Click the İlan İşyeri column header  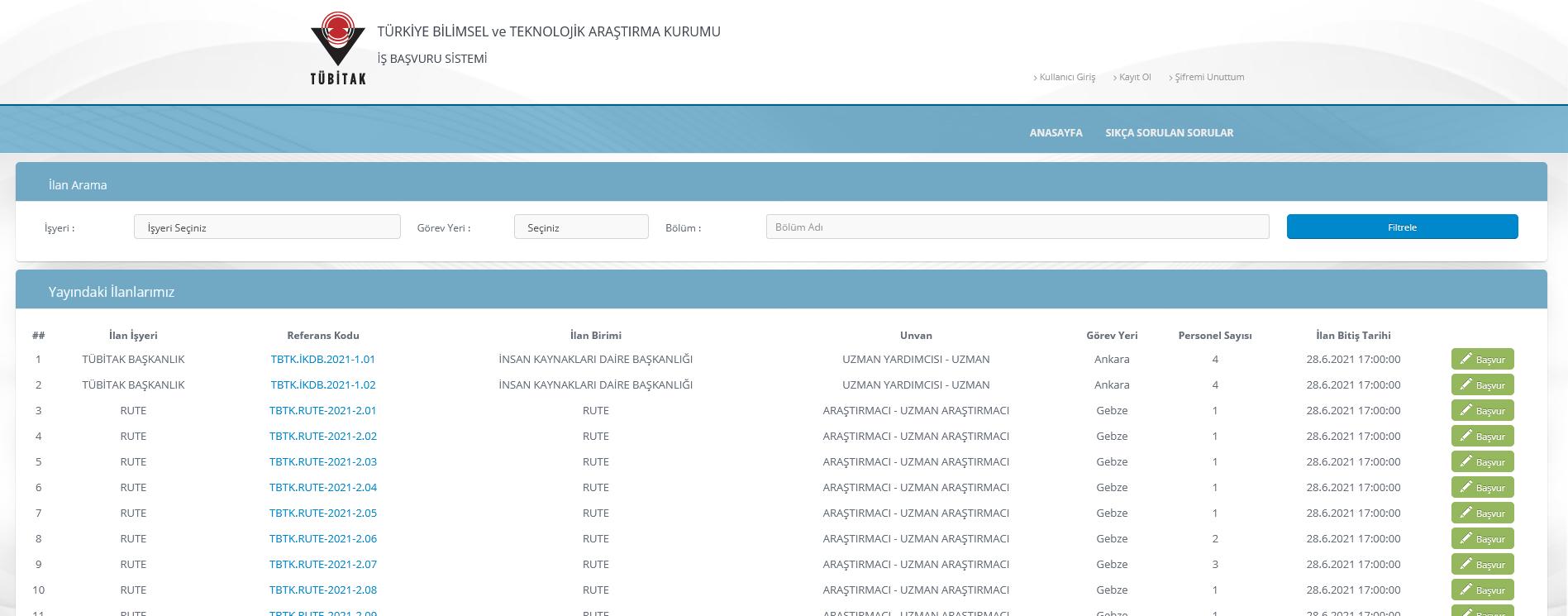pyautogui.click(x=133, y=336)
